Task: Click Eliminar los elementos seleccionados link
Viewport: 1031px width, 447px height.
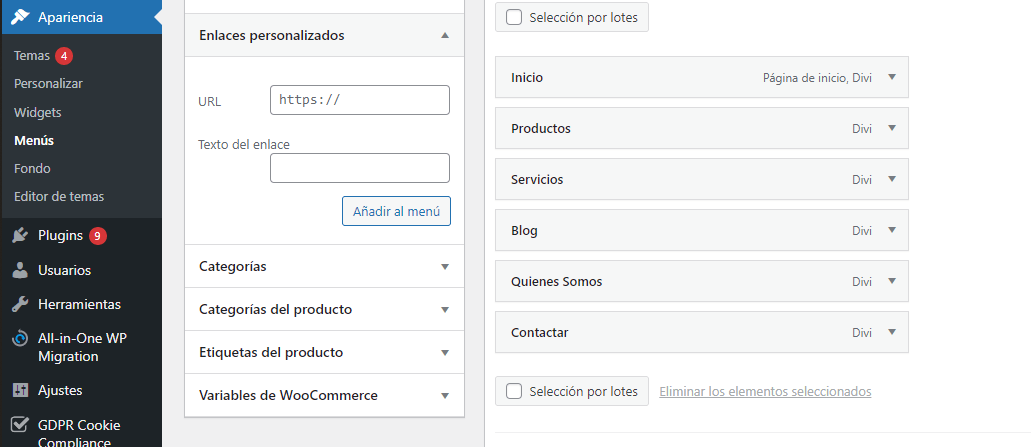Action: tap(765, 391)
